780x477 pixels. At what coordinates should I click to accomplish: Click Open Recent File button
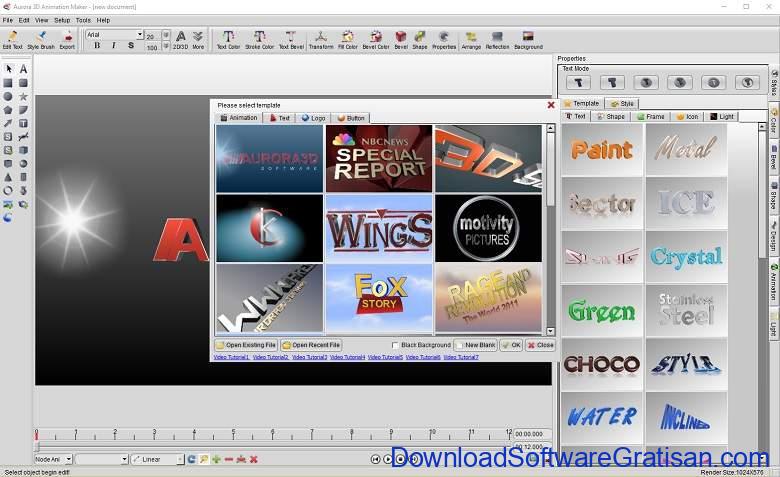tap(311, 345)
